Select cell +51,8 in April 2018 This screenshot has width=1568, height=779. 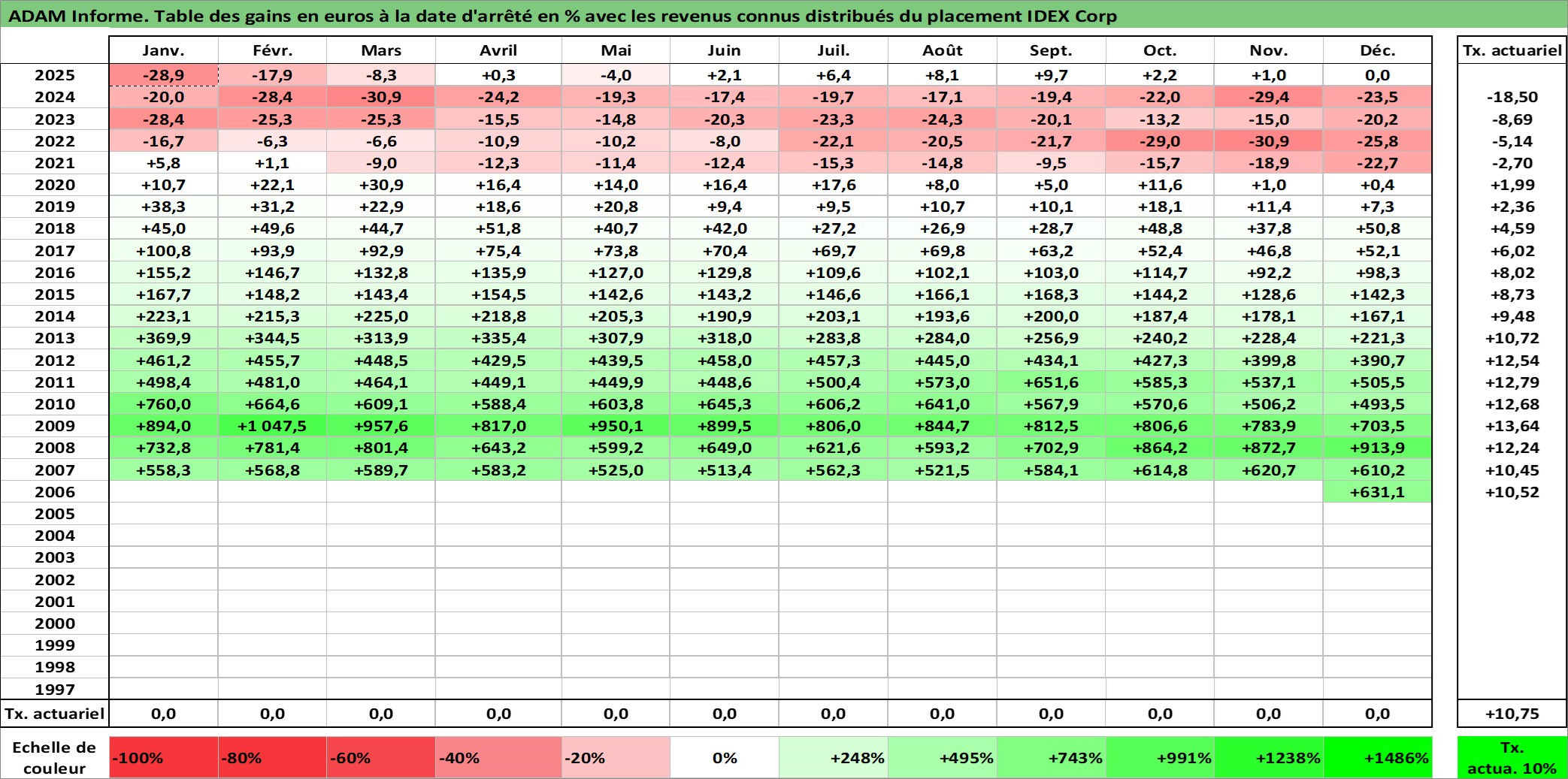coord(498,228)
